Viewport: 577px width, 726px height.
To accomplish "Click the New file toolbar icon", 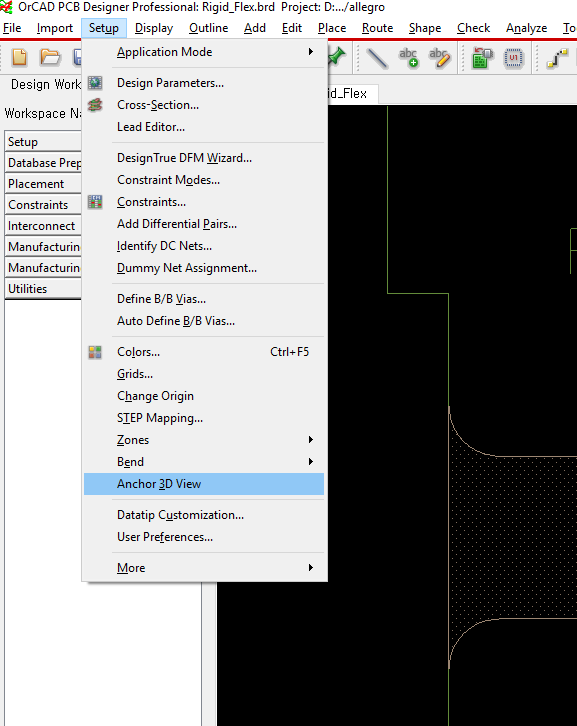I will coord(19,57).
